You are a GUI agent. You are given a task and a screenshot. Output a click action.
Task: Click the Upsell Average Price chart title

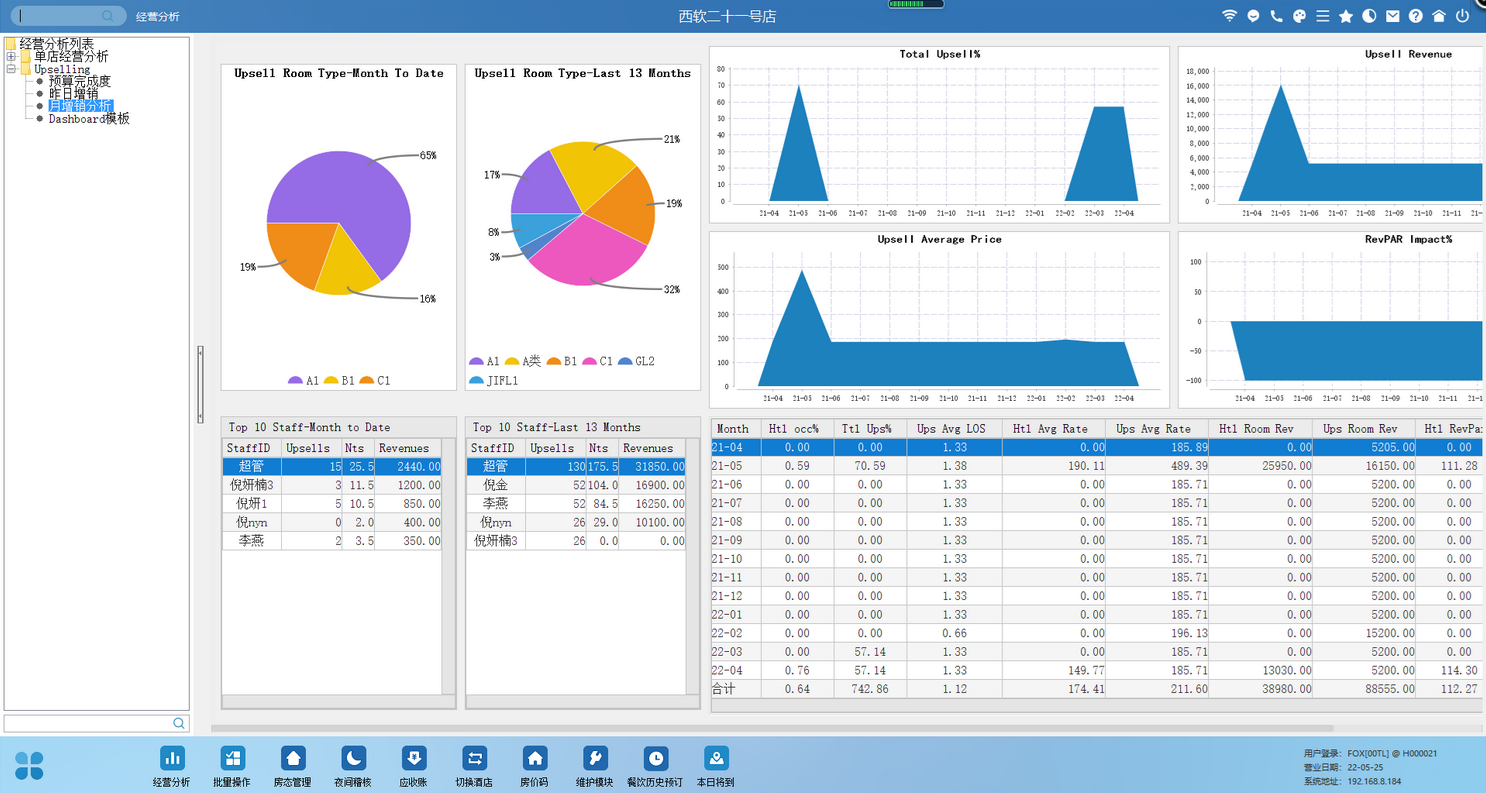coord(939,240)
